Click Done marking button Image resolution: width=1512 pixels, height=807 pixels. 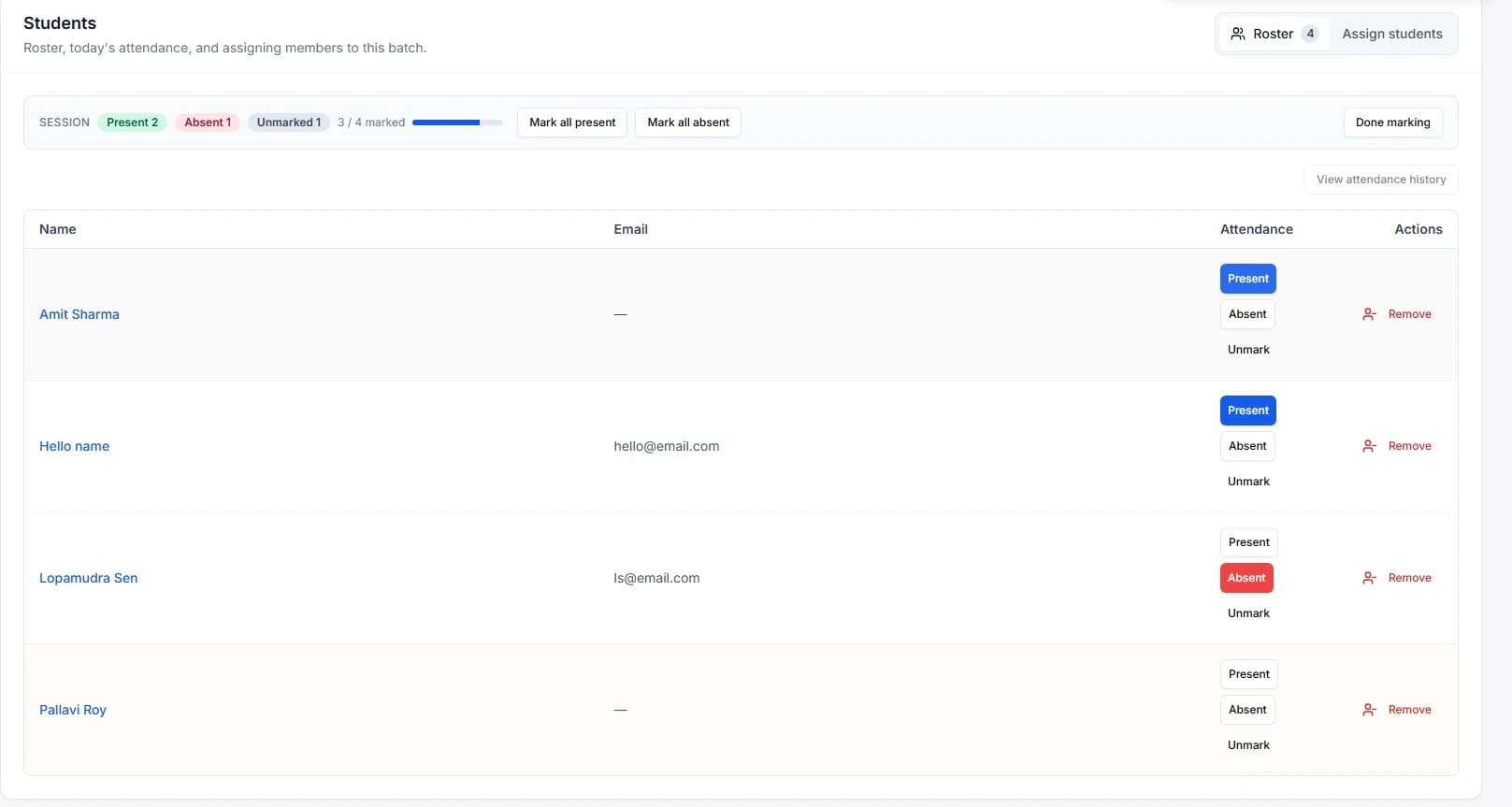pyautogui.click(x=1392, y=122)
